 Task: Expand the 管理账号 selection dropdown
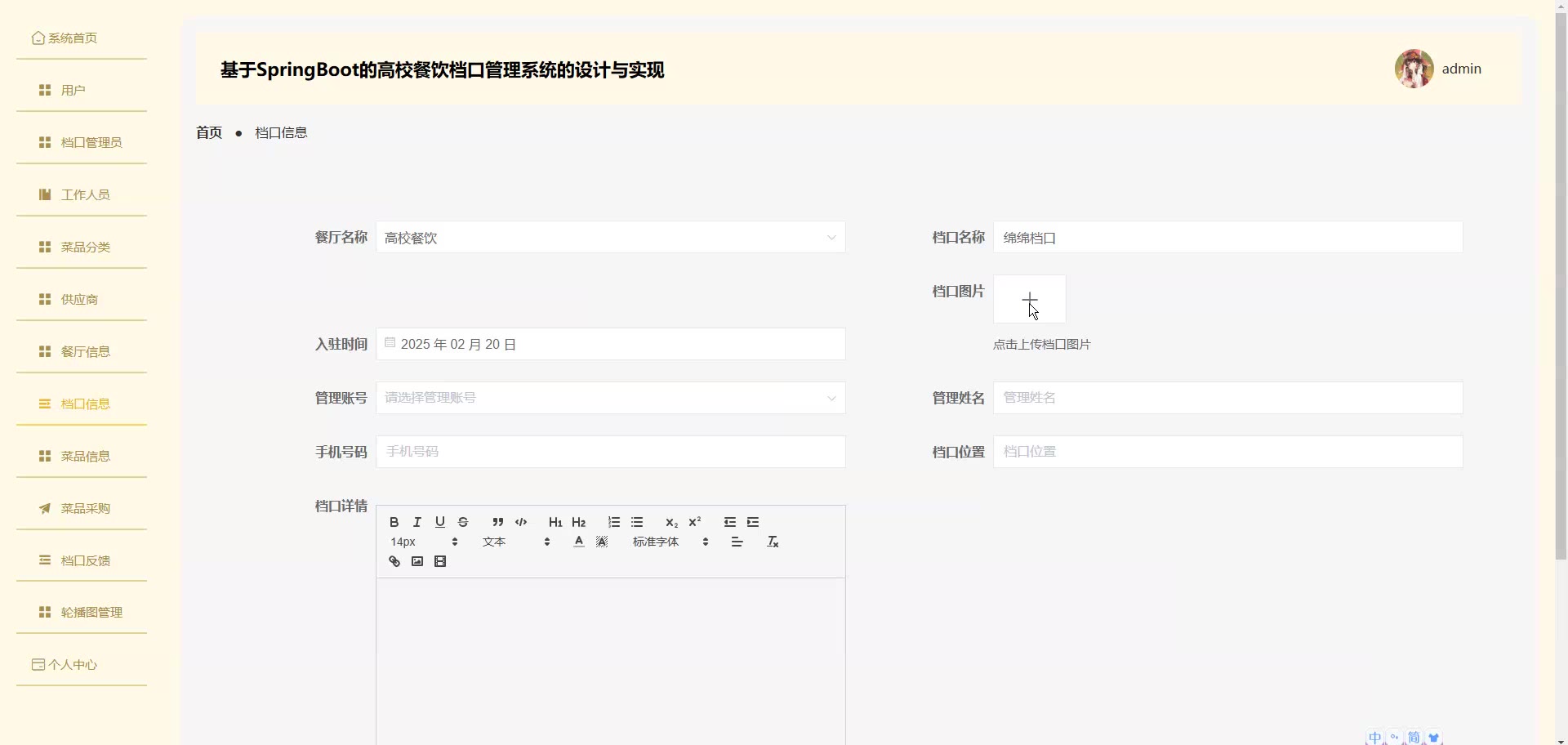click(x=610, y=398)
